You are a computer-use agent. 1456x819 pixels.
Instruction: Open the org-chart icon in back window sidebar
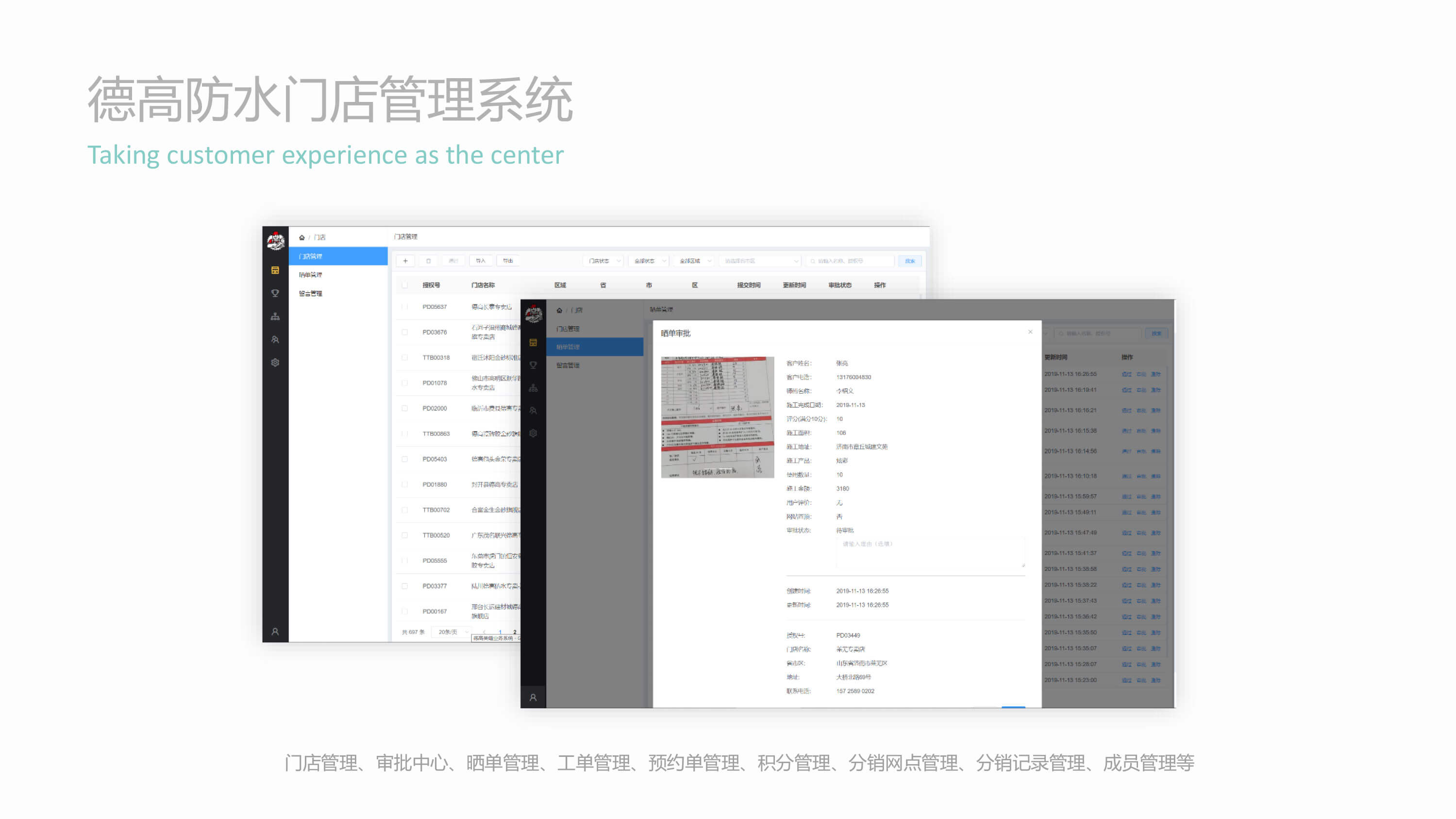click(275, 317)
